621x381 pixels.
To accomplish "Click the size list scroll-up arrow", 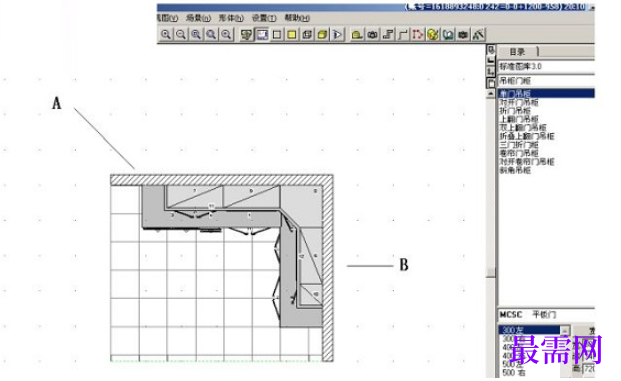I will pos(565,330).
